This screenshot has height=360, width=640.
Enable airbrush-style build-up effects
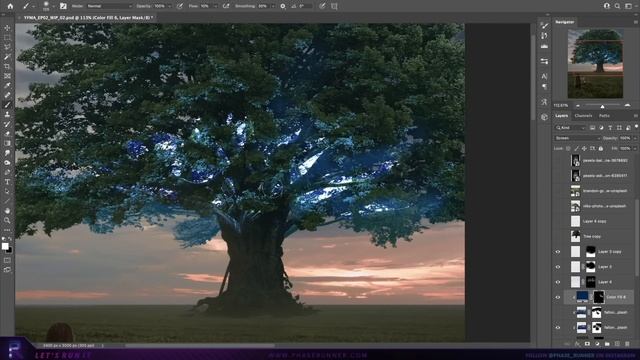226,6
